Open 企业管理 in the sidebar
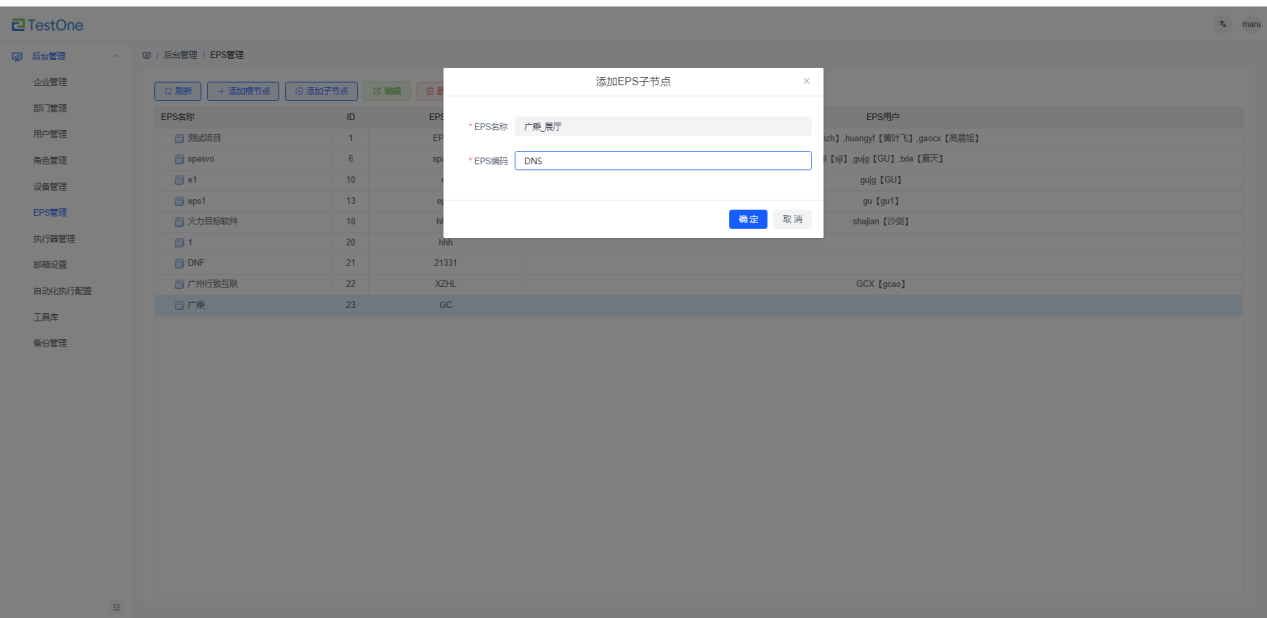This screenshot has width=1267, height=618. [x=50, y=82]
